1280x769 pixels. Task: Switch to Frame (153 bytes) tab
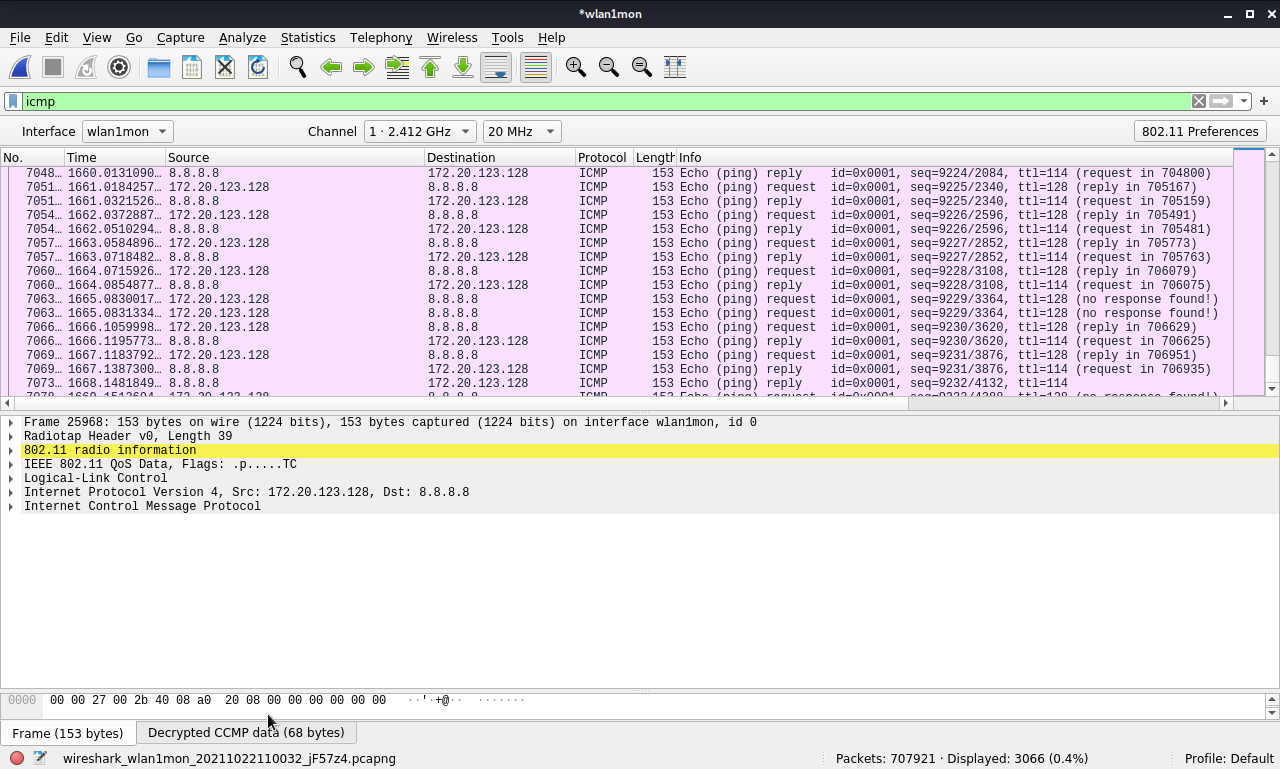click(x=67, y=733)
